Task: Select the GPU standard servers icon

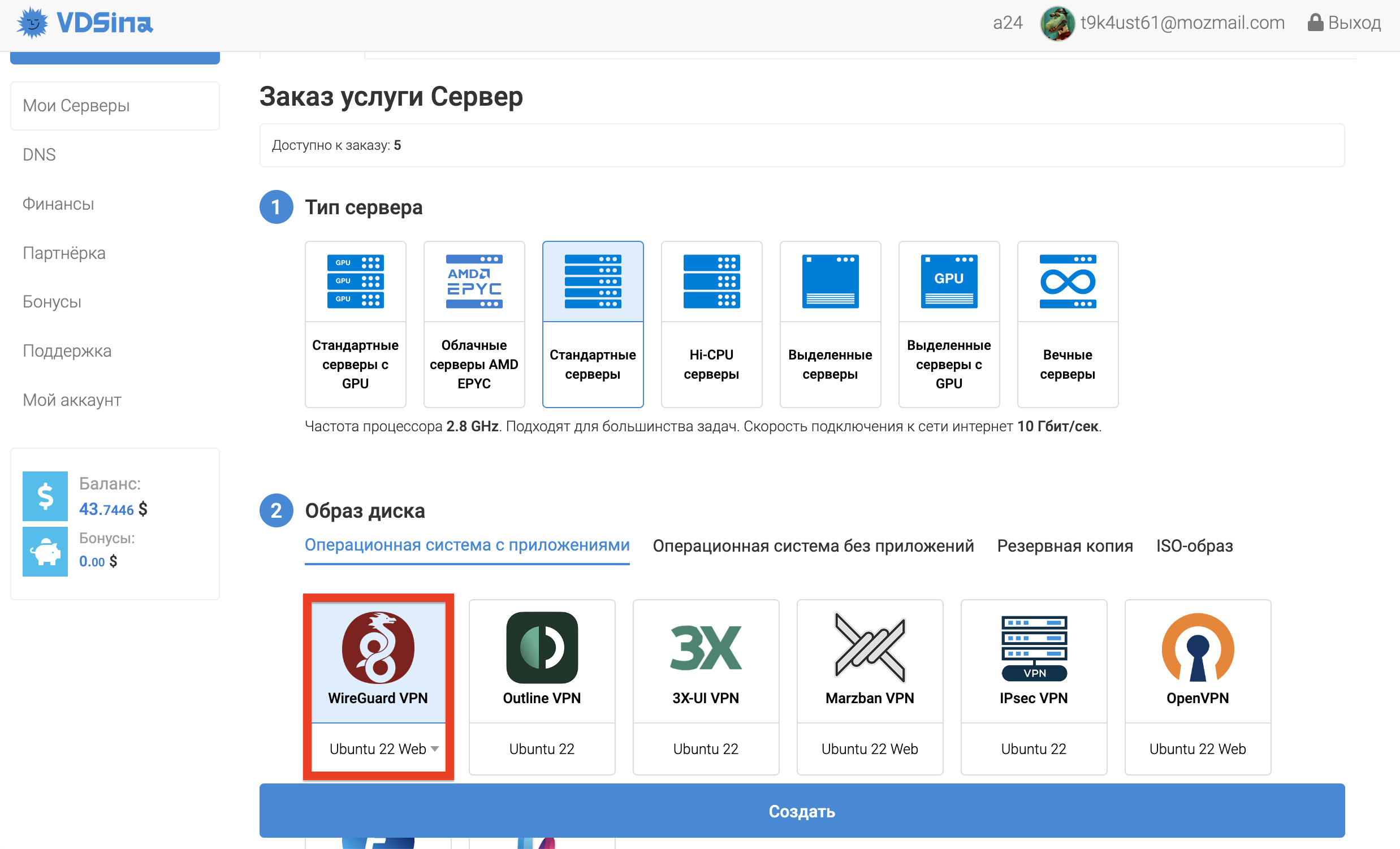Action: click(355, 281)
